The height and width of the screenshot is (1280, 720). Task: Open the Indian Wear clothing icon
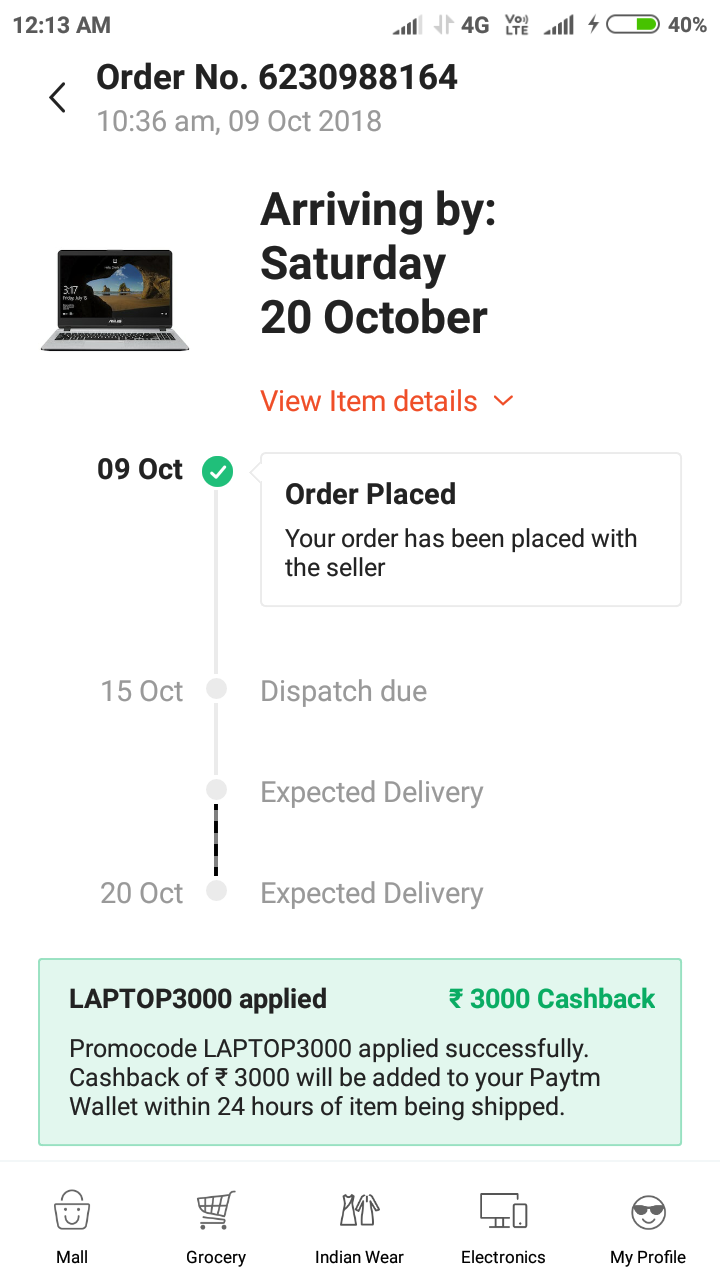360,1211
